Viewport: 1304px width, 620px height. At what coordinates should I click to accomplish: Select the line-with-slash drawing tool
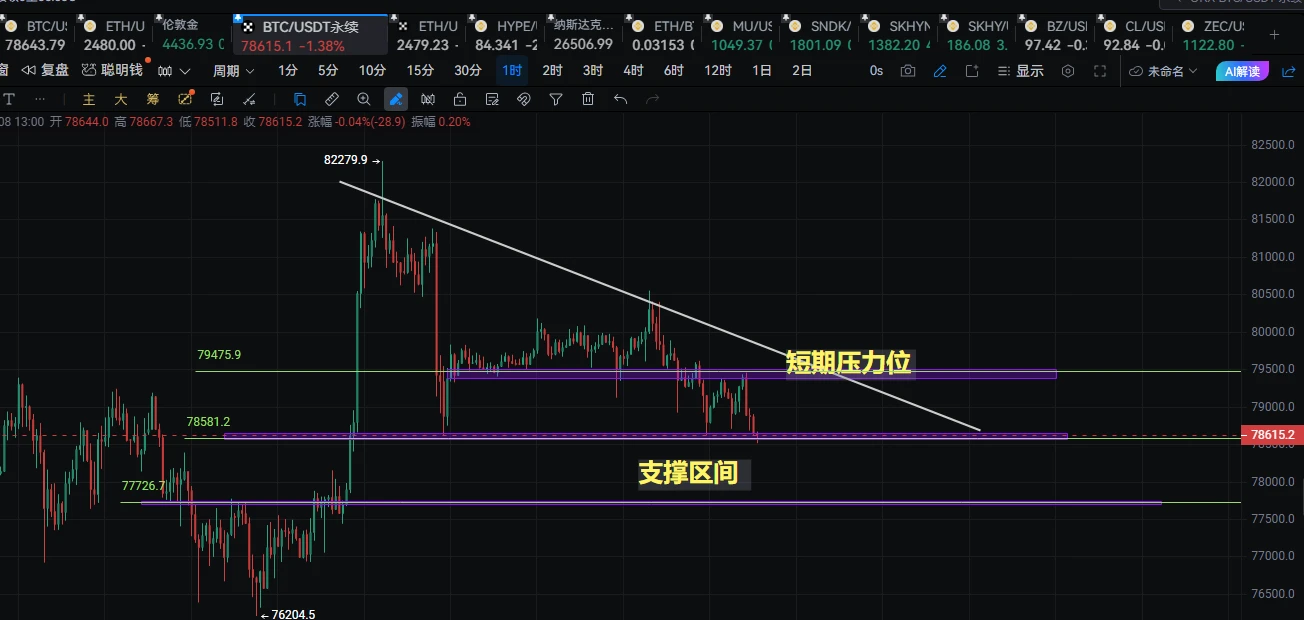pyautogui.click(x=250, y=99)
